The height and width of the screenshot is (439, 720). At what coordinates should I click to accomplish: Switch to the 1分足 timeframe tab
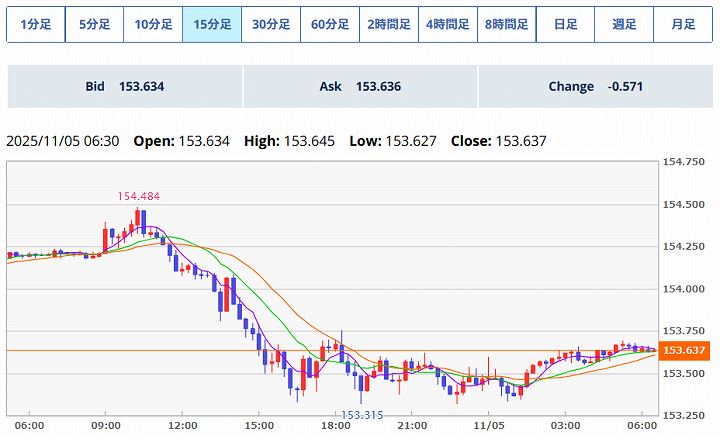point(35,25)
